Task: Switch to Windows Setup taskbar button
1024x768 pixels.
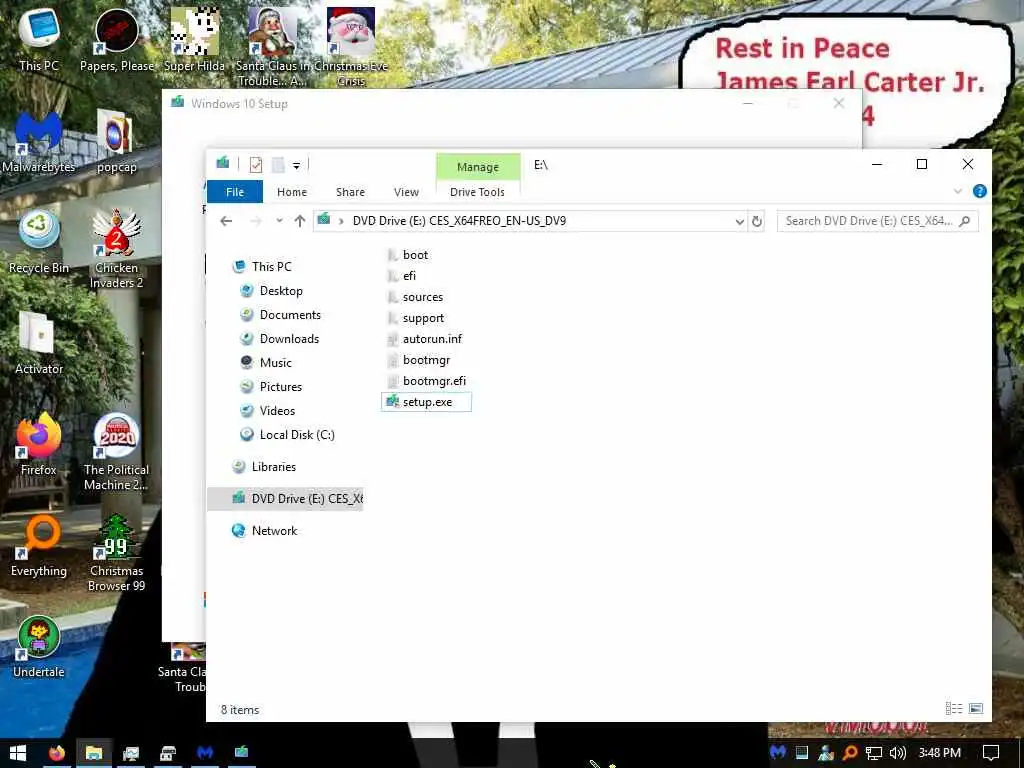Action: 242,753
